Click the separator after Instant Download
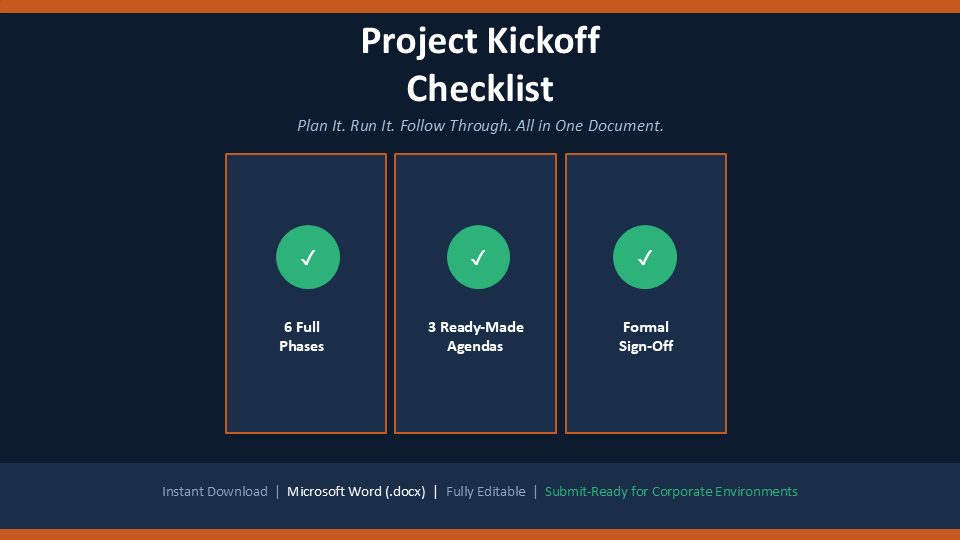Image resolution: width=960 pixels, height=540 pixels. click(277, 492)
